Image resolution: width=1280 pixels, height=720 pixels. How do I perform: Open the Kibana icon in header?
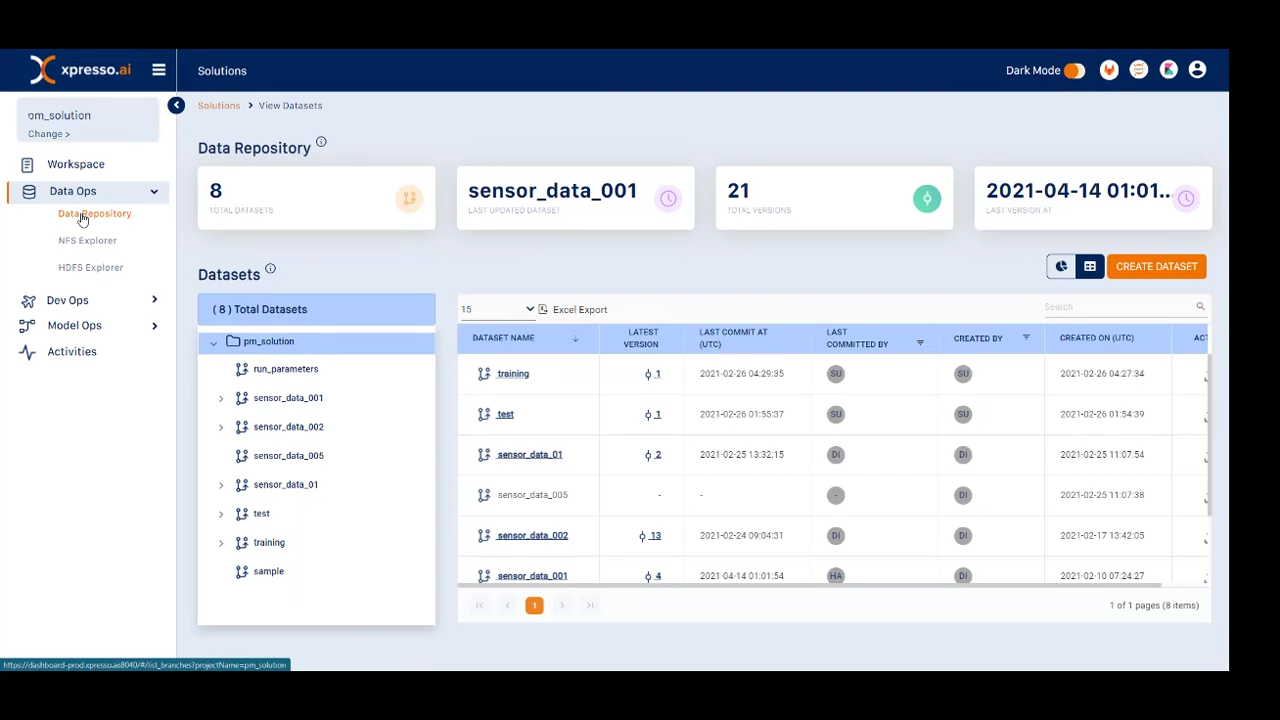coord(1168,70)
